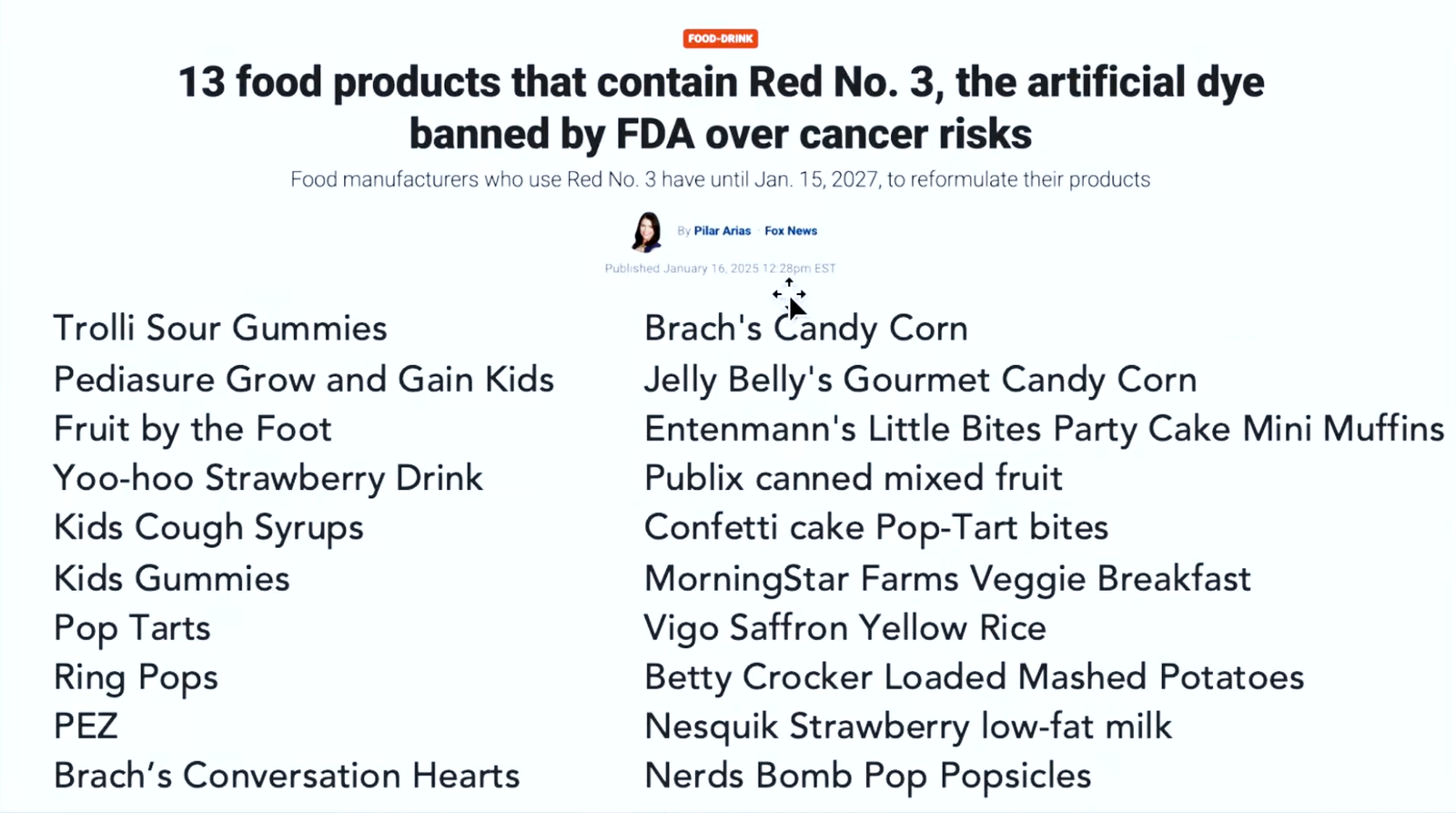Click the author's profile photo
This screenshot has width=1456, height=813.
pos(647,231)
